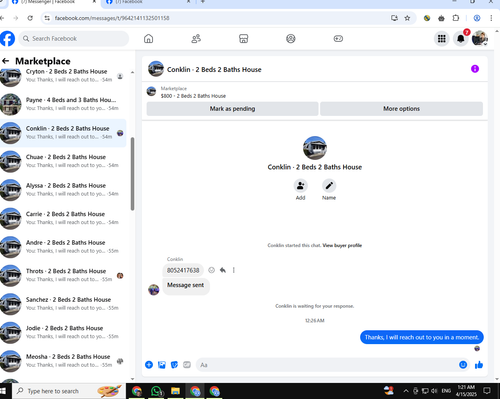Click the Message sent bubble
500x399 pixels.
[186, 286]
